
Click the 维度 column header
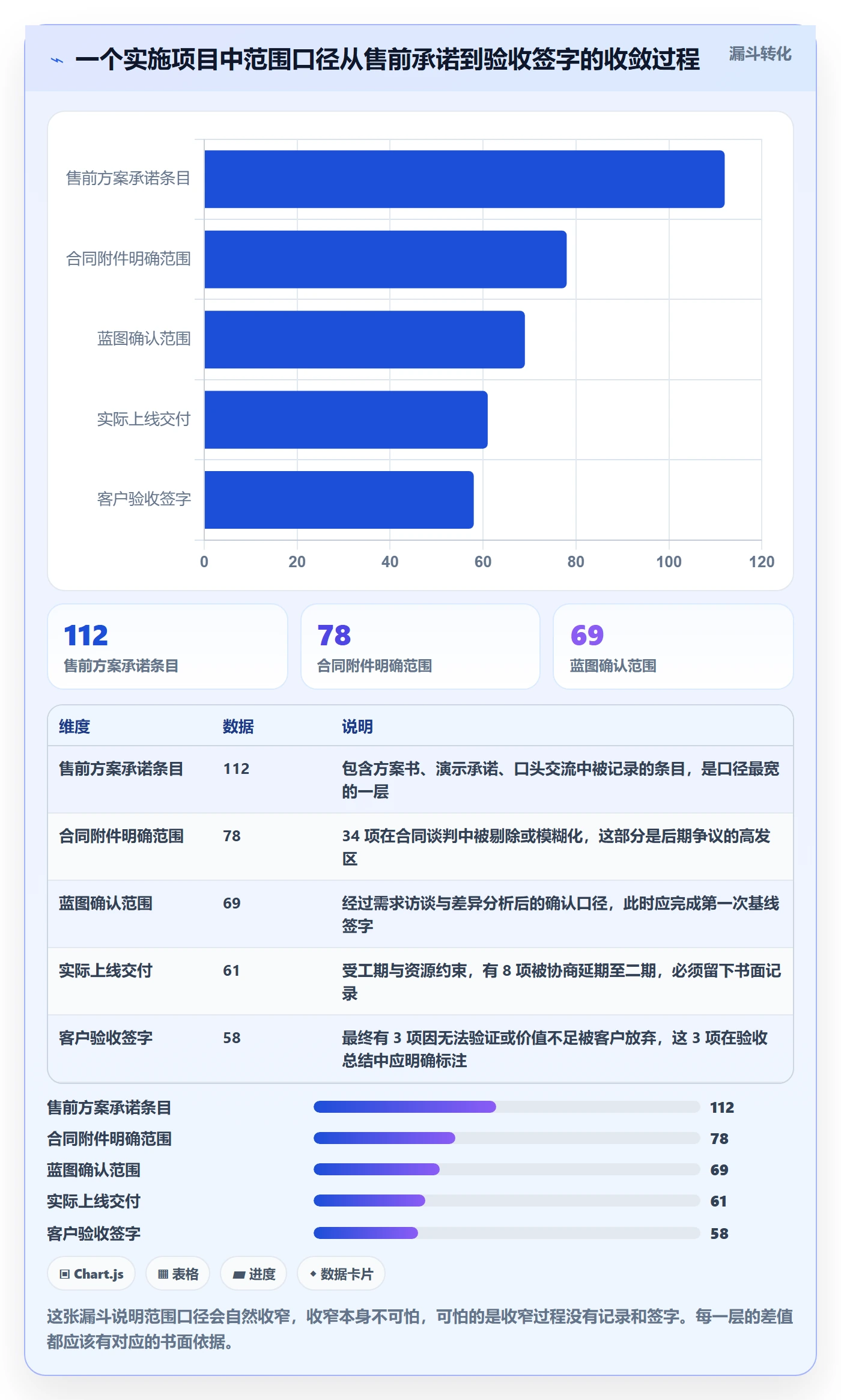74,726
